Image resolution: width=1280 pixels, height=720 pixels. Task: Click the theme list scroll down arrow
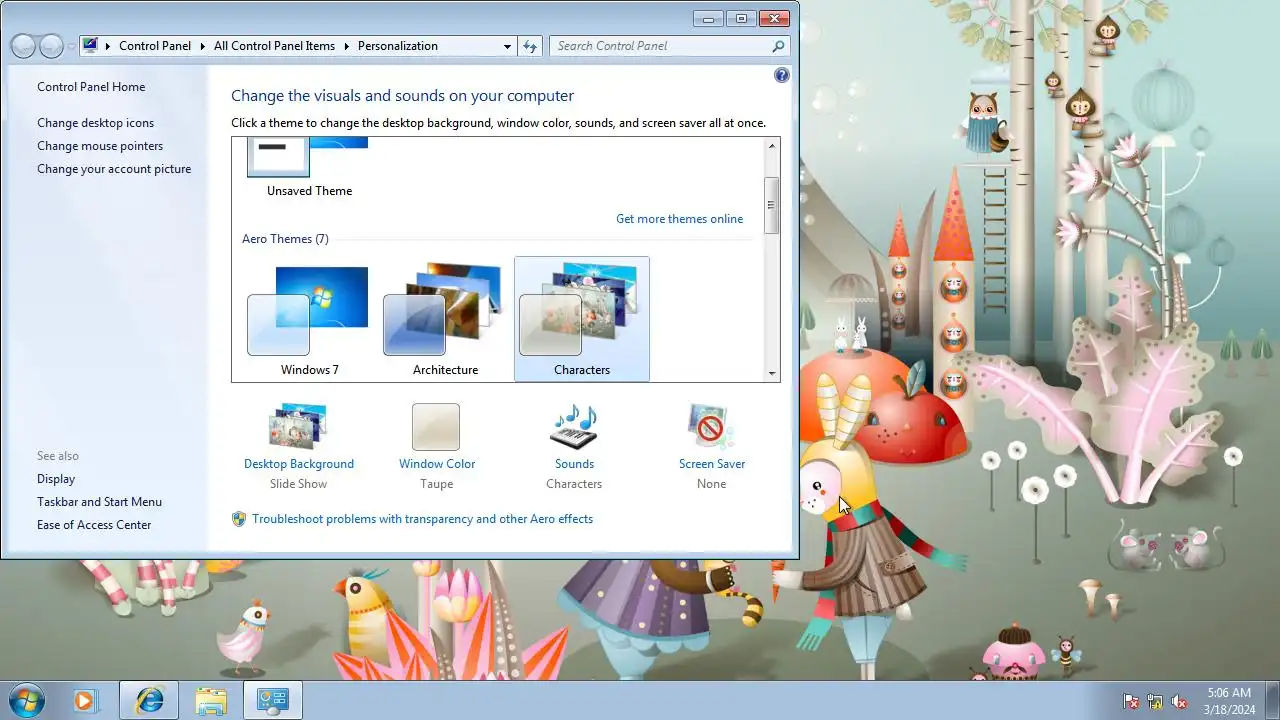click(x=771, y=373)
